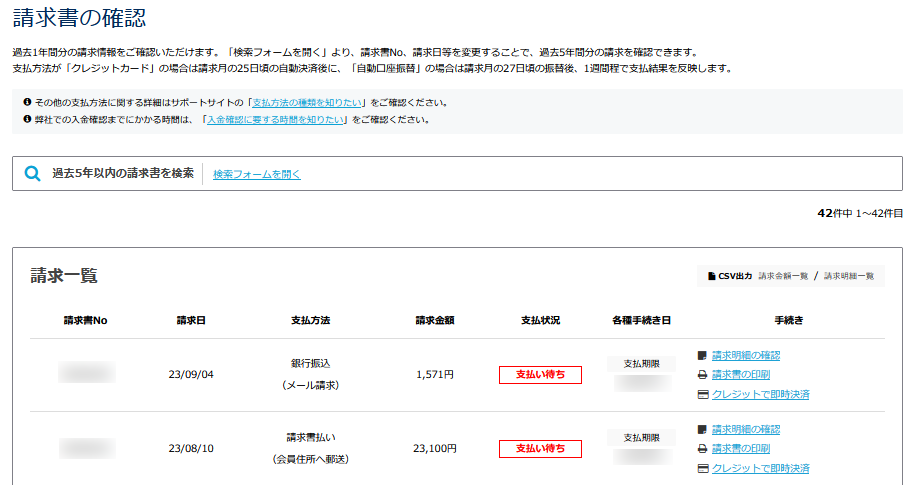Click the printer icon for the 1,571円 invoice
Image resolution: width=910 pixels, height=485 pixels.
tap(702, 375)
